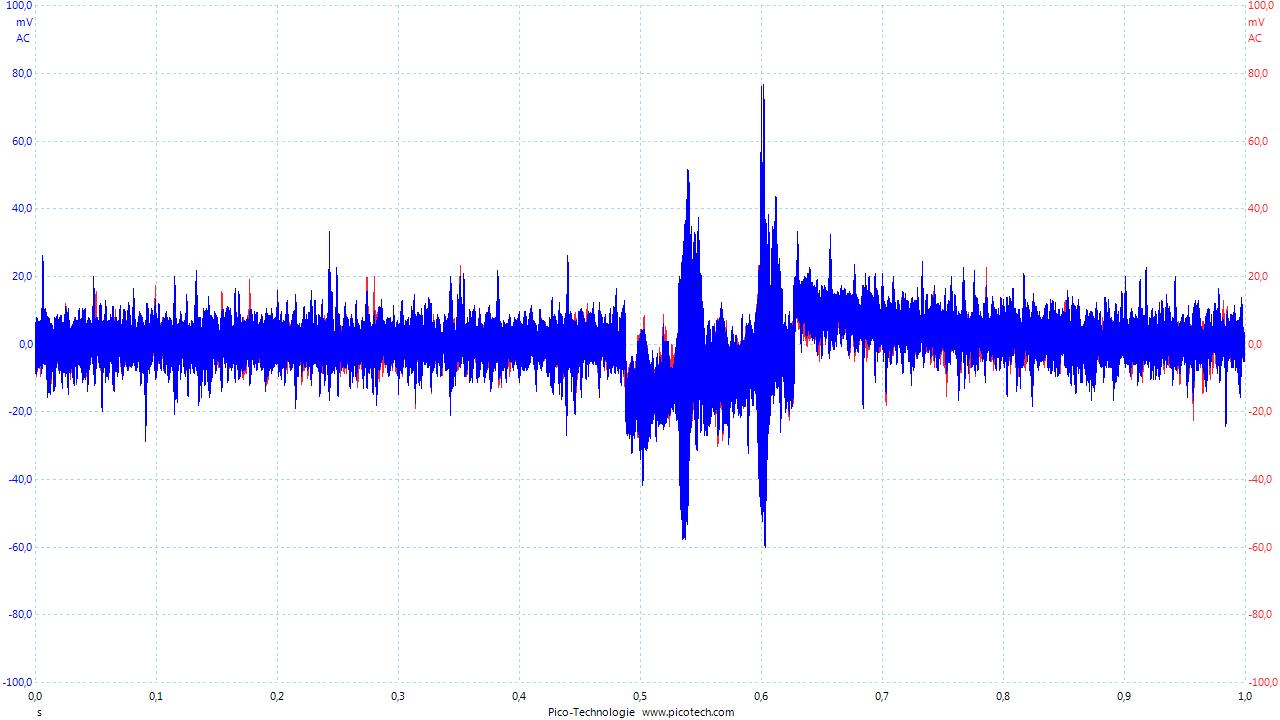
Task: Click the blue left axis label -20,0
Action: point(20,411)
